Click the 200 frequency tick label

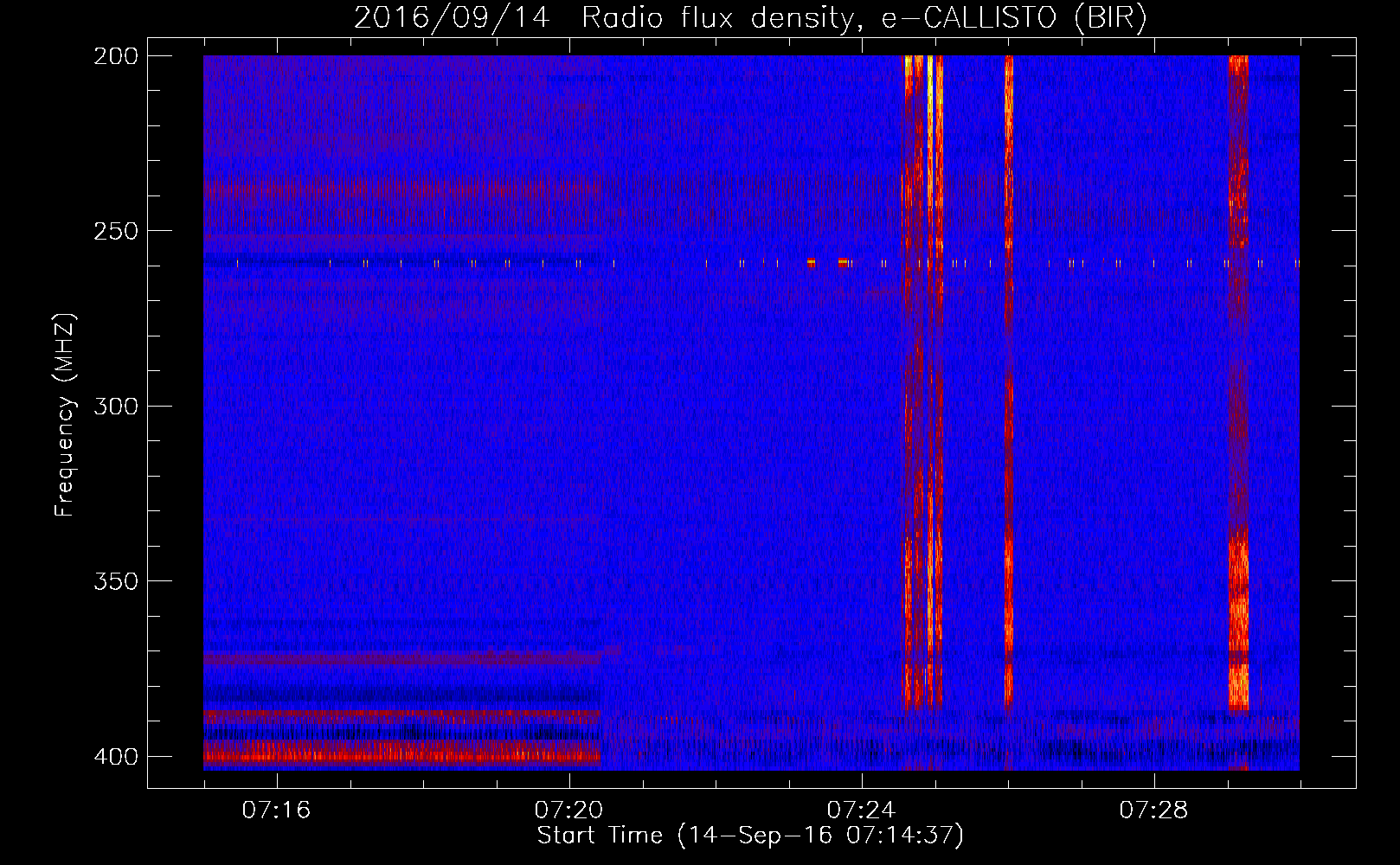116,56
